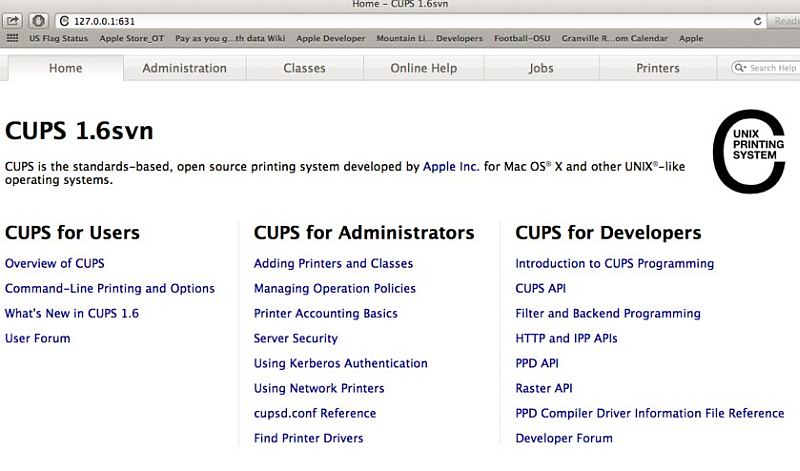Click the search magnifier icon in Search Help

pyautogui.click(x=740, y=68)
